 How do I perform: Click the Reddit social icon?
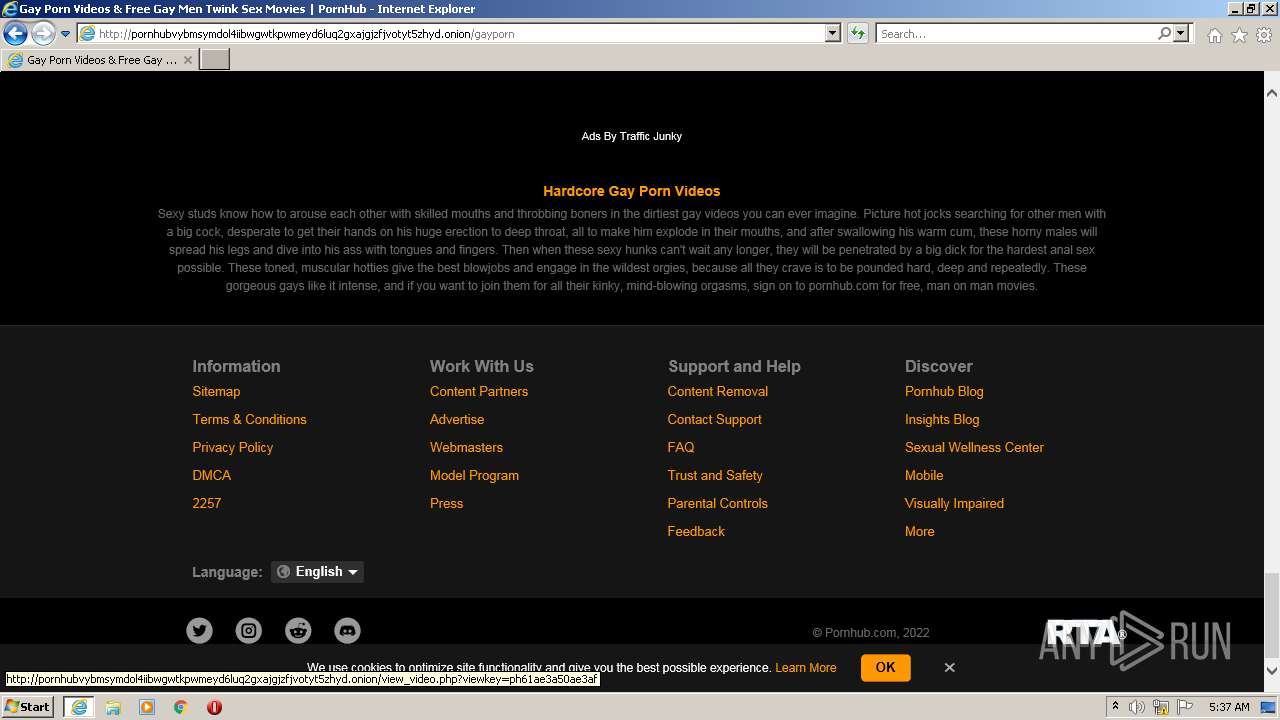[x=298, y=630]
